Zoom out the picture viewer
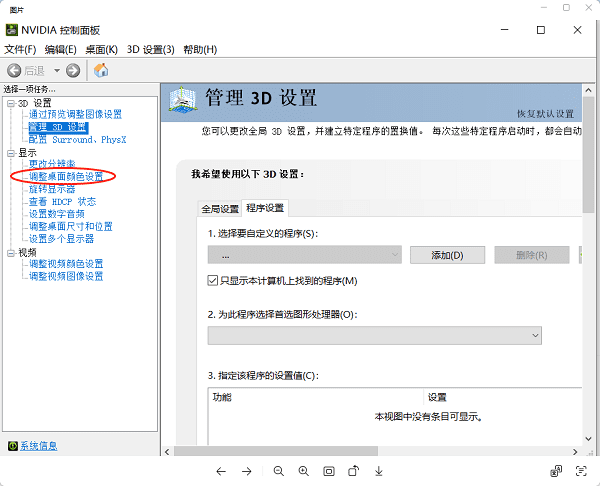This screenshot has height=486, width=600. tap(279, 471)
